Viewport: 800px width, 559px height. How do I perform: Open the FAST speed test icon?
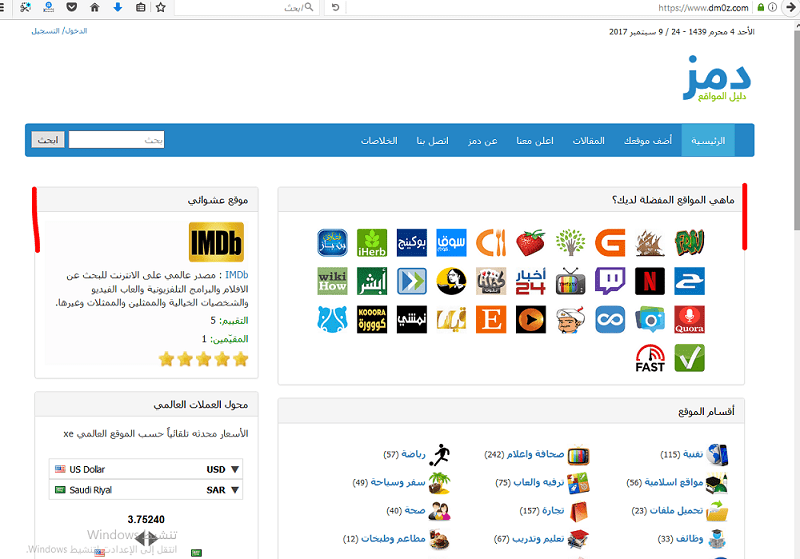click(649, 358)
